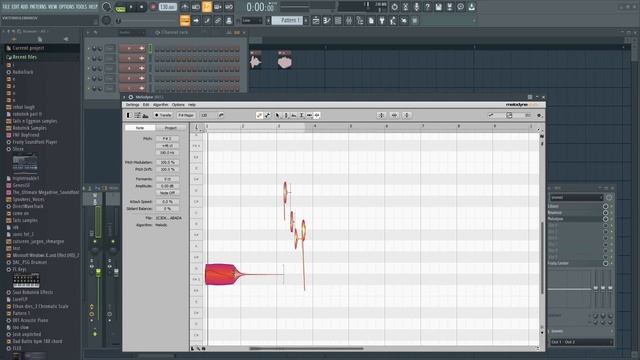The height and width of the screenshot is (360, 640).
Task: Open the Line snap dropdown
Action: click(252, 20)
